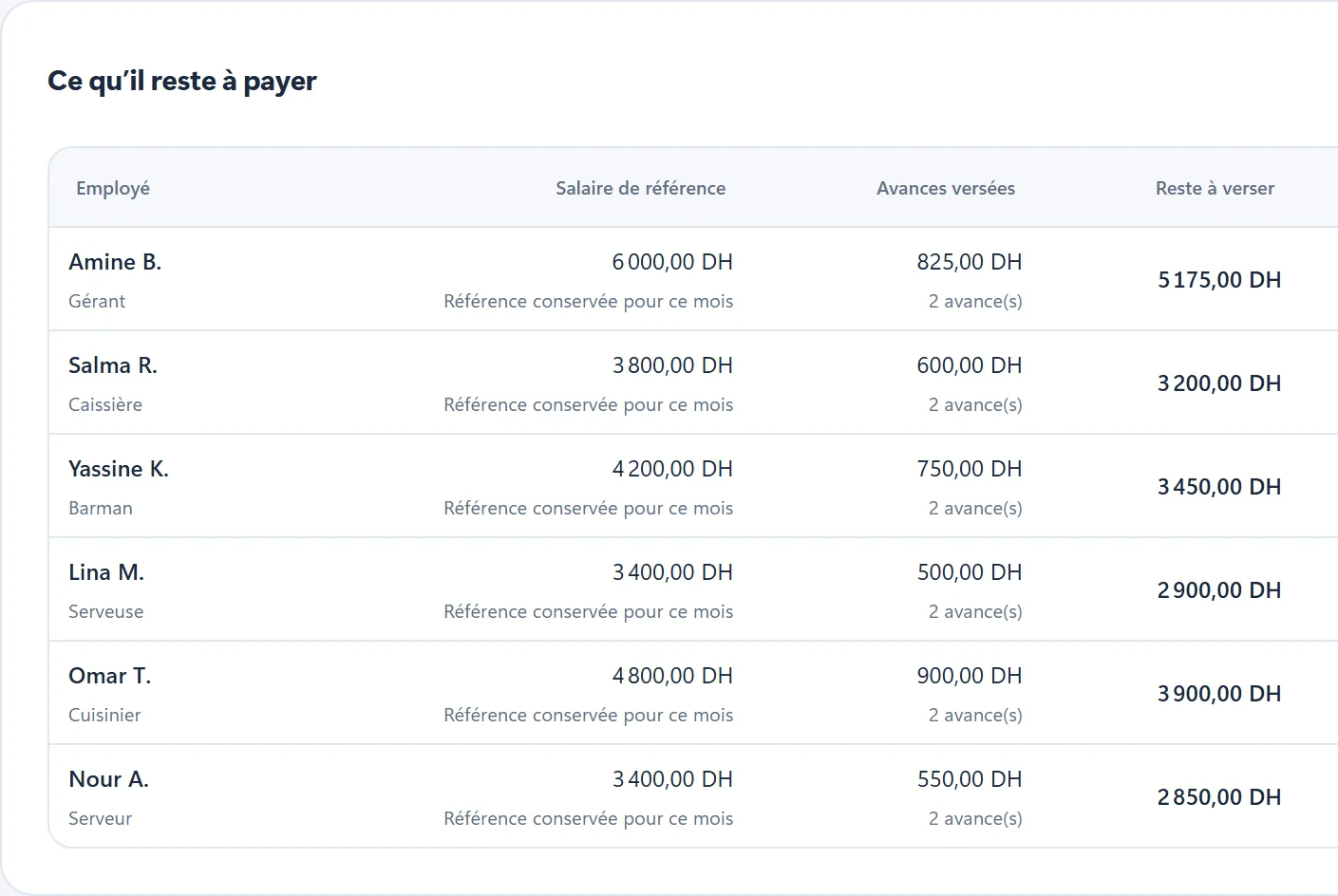Image resolution: width=1338 pixels, height=896 pixels.
Task: Click '2 avance(s)' in Omar T.'s row
Action: click(975, 715)
